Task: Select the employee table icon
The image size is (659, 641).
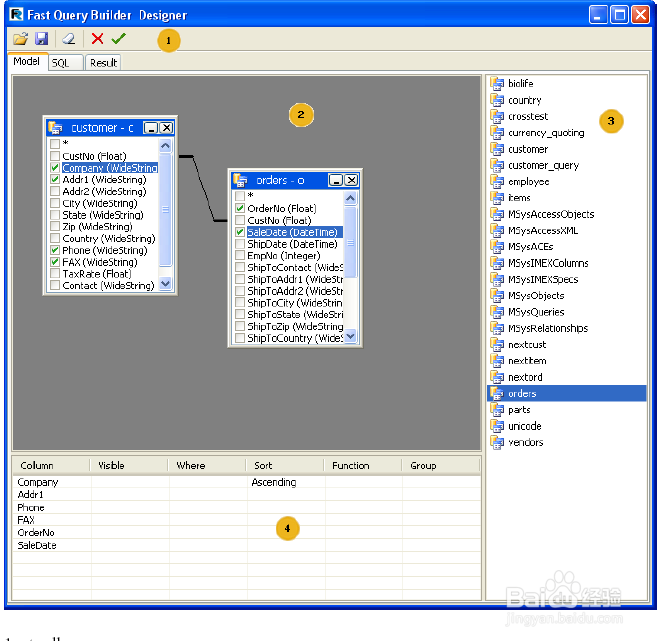Action: pos(497,182)
